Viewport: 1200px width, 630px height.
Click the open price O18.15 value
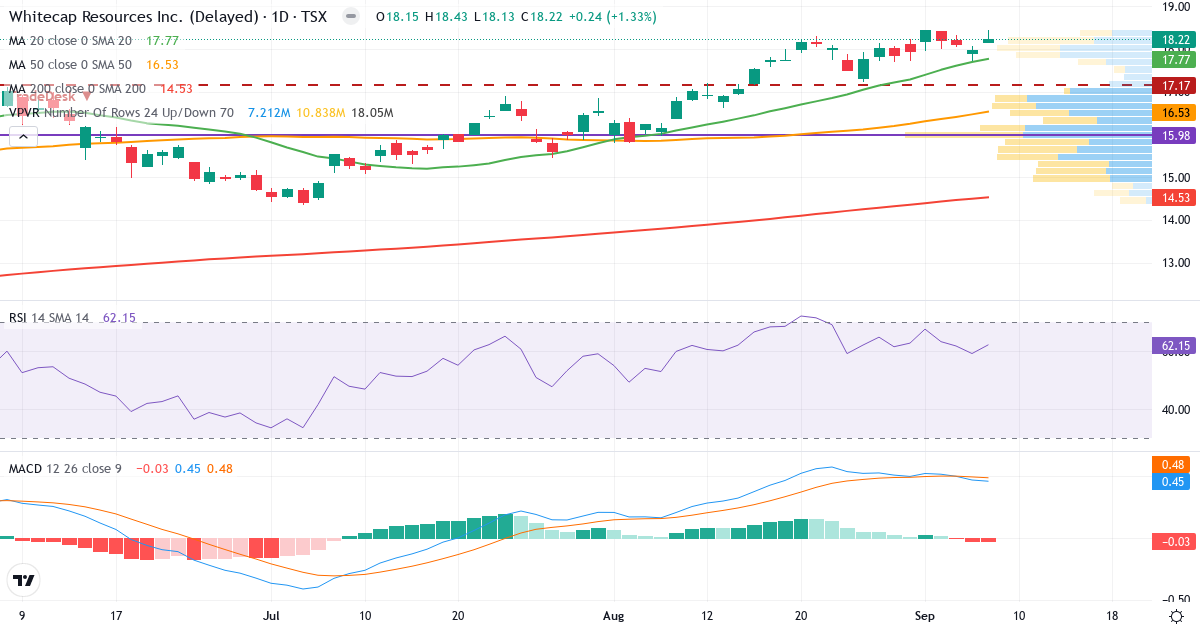pos(398,17)
